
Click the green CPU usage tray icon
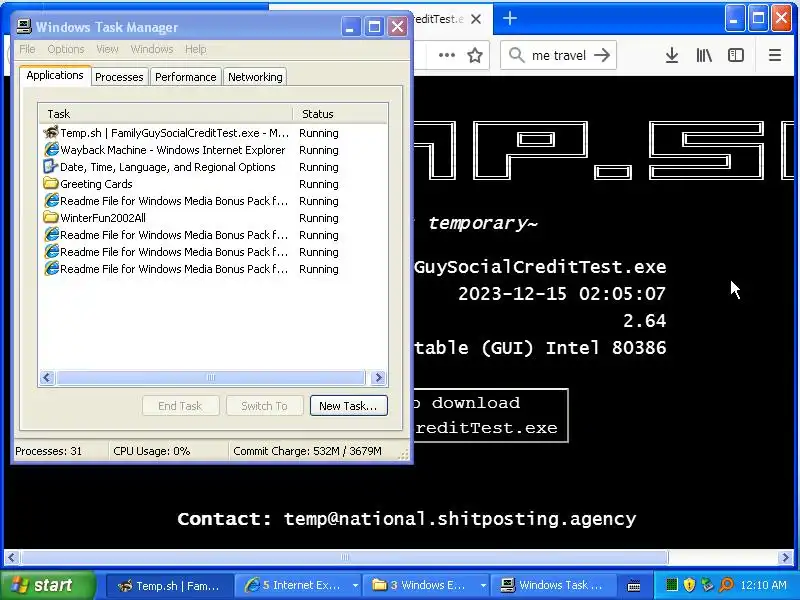[x=672, y=585]
